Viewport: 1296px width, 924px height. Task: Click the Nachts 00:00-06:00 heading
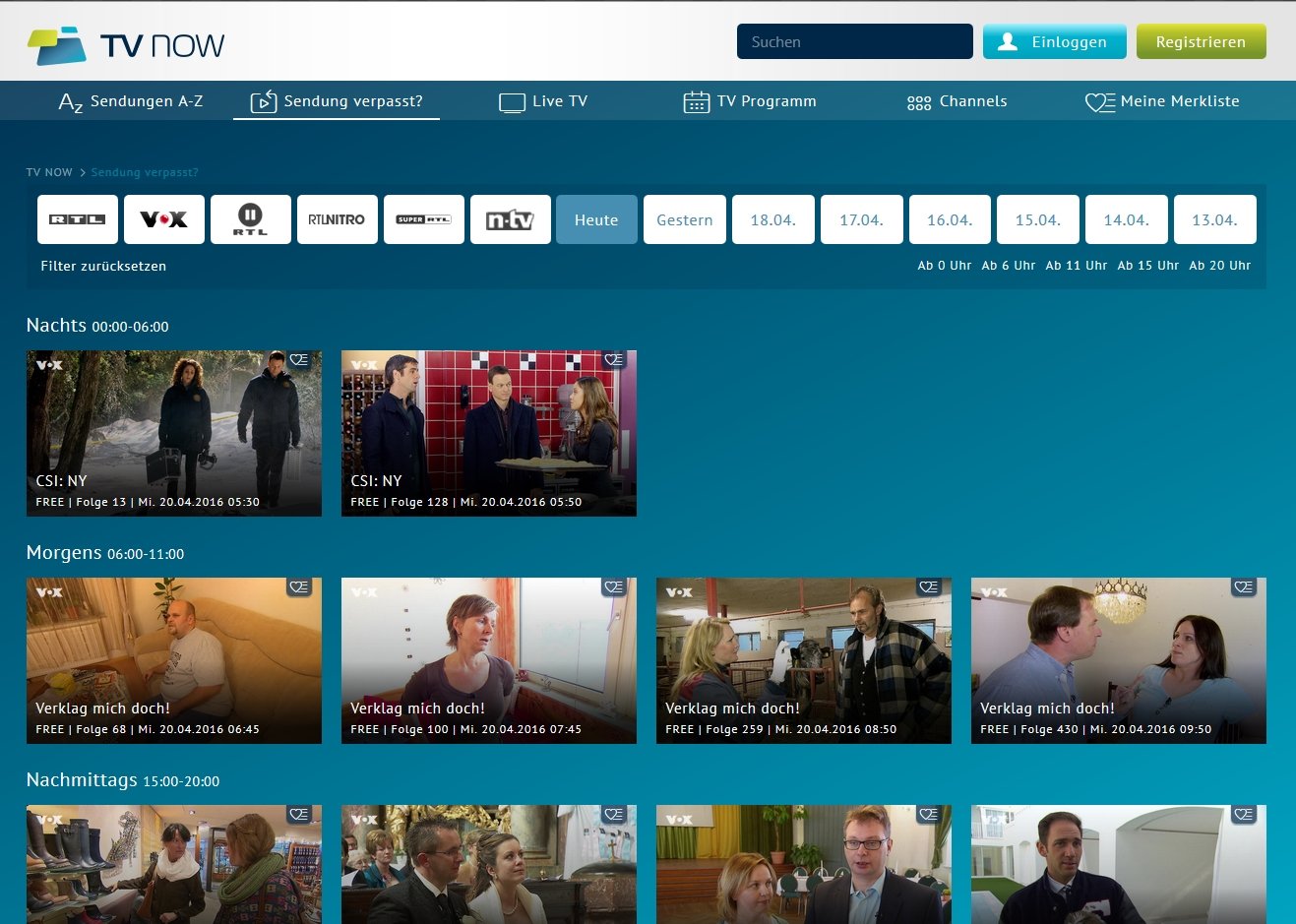pos(97,326)
